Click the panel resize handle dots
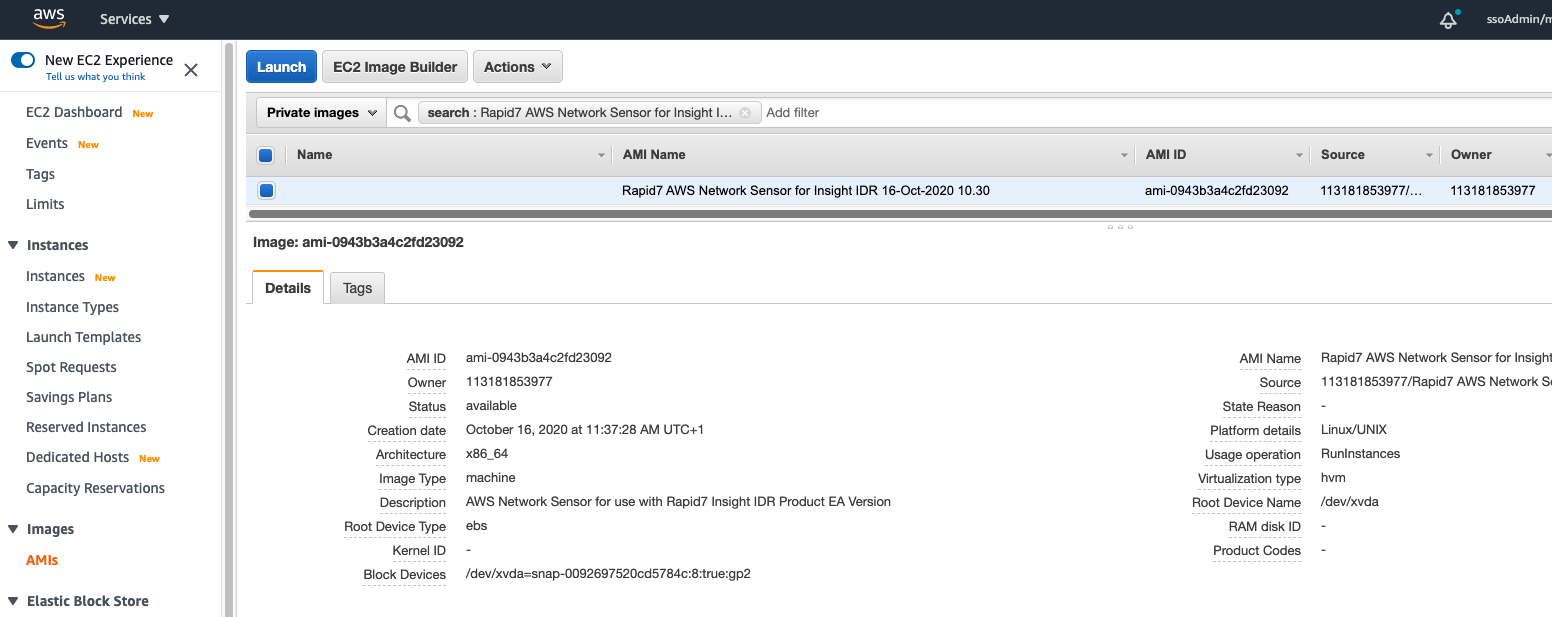 (x=1119, y=227)
